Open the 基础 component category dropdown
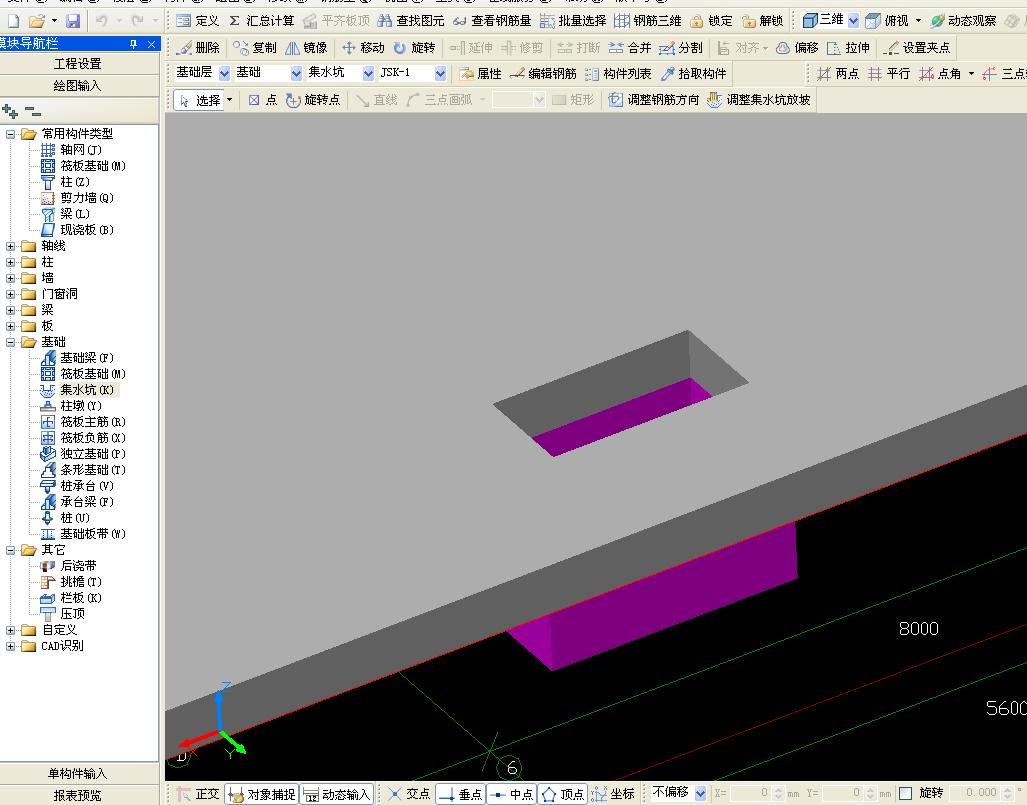 pos(297,73)
